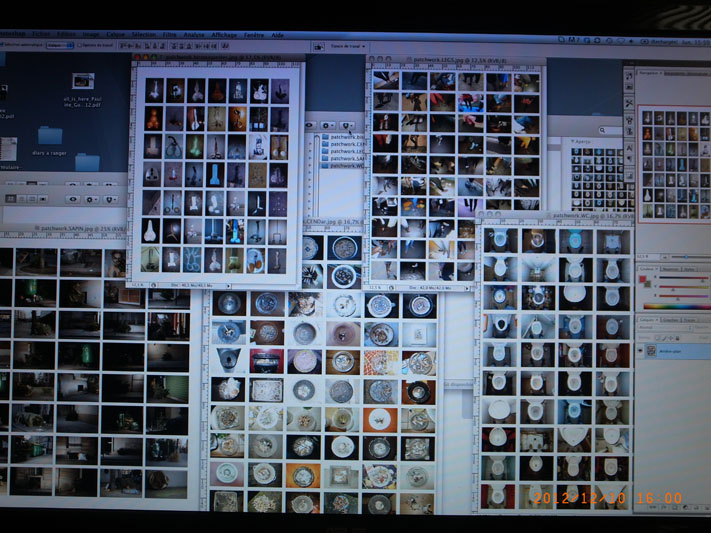Open the Character 'A' panel dock icon

(629, 148)
